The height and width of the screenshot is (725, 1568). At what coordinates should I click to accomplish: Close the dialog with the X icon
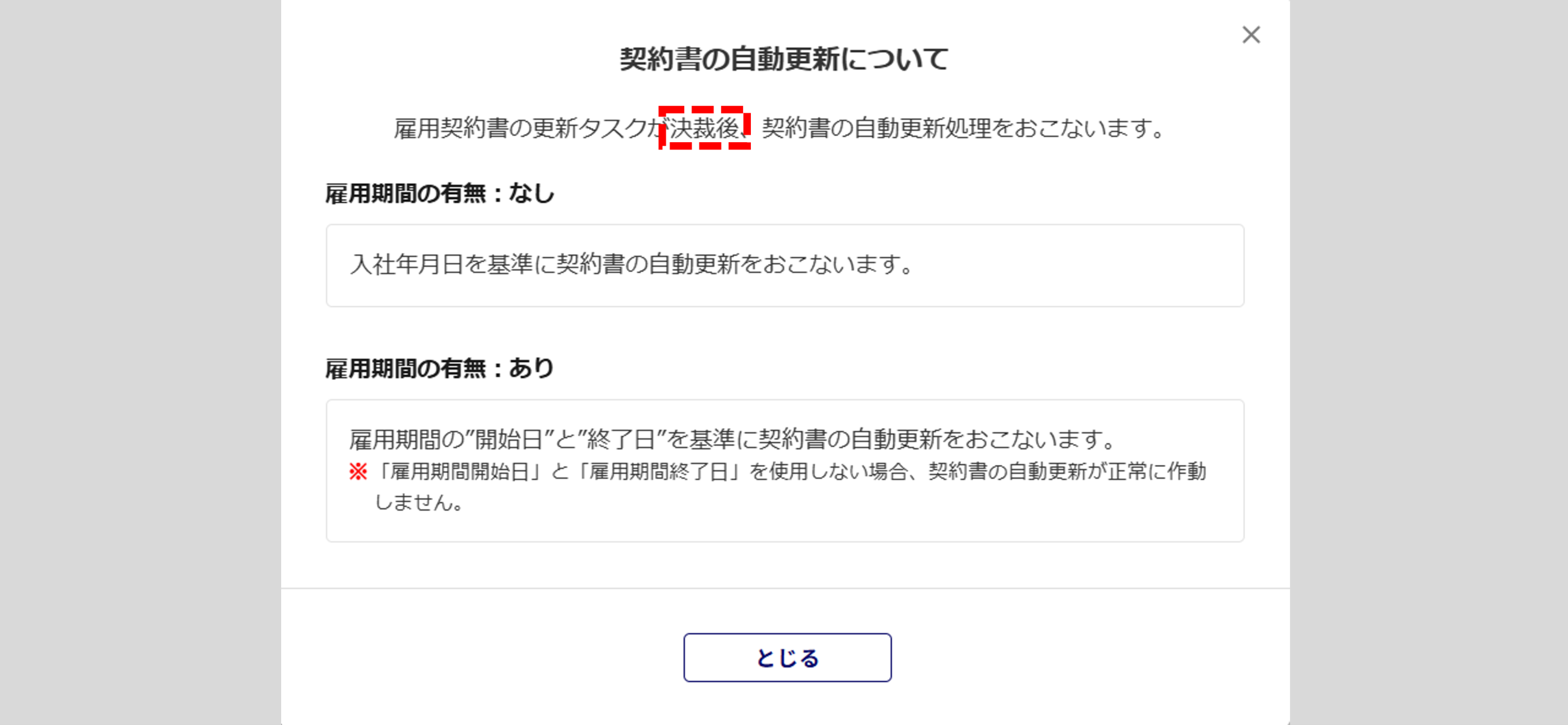pyautogui.click(x=1251, y=35)
